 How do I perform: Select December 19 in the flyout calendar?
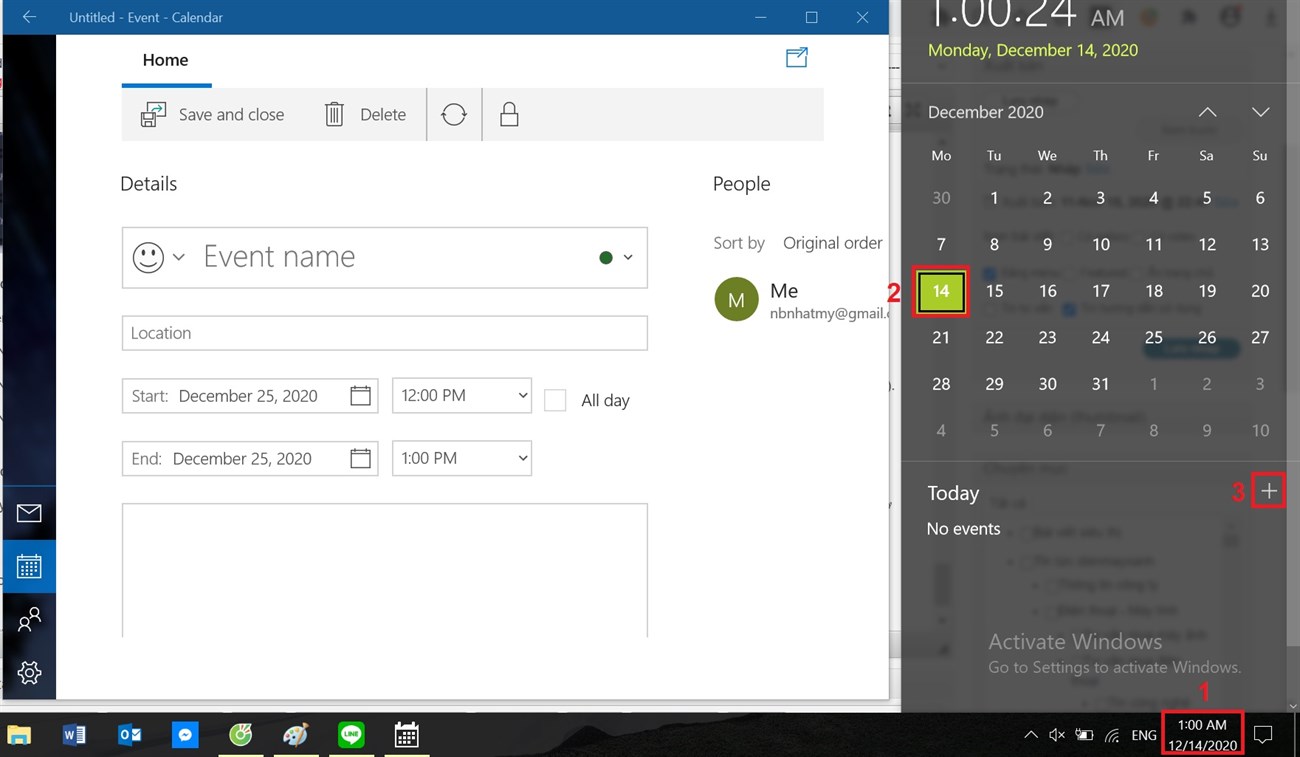1207,291
